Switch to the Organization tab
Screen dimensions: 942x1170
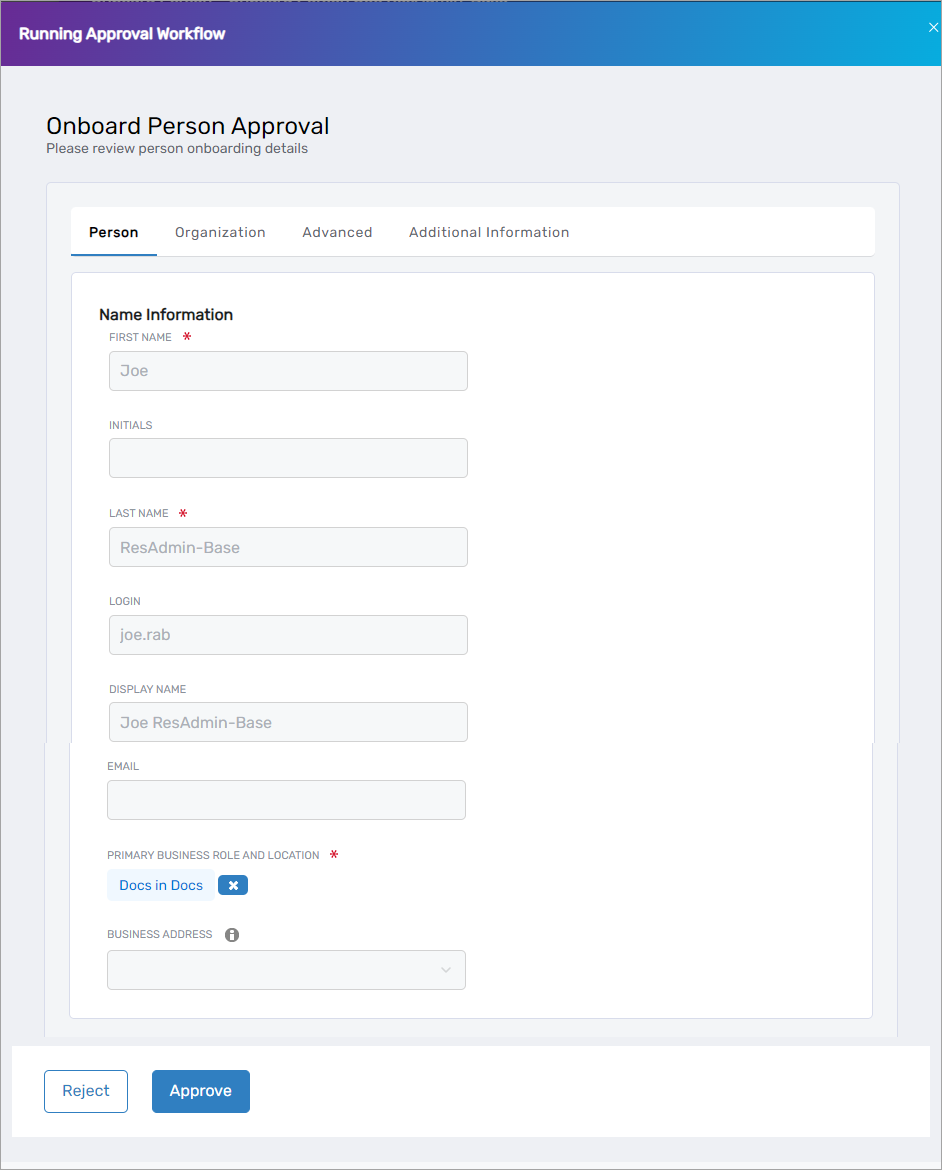220,232
